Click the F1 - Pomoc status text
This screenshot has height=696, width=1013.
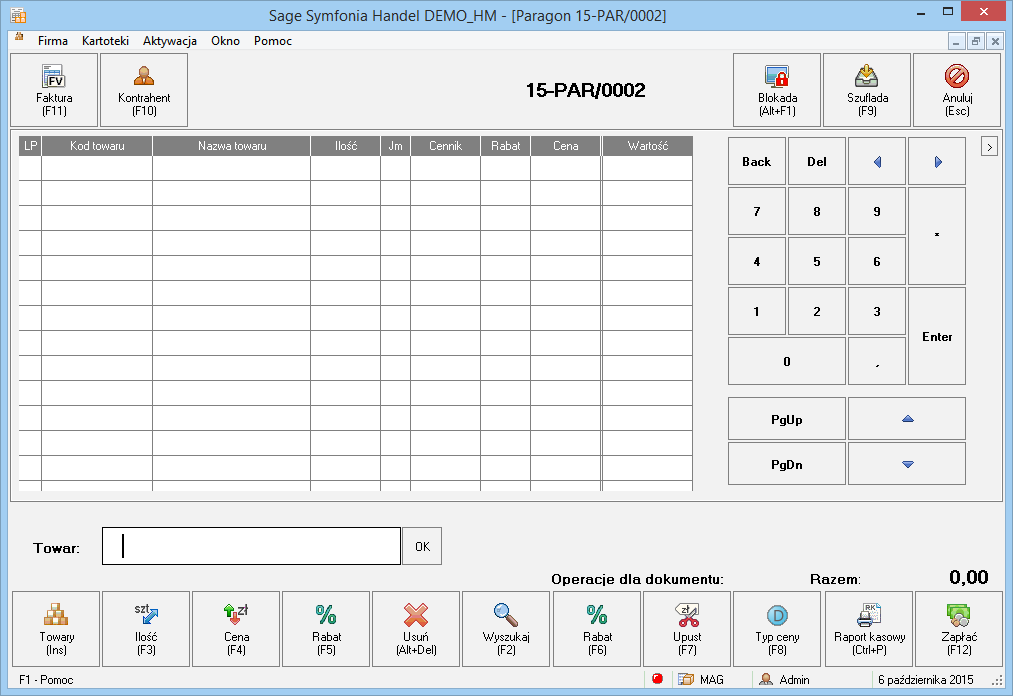(46, 680)
